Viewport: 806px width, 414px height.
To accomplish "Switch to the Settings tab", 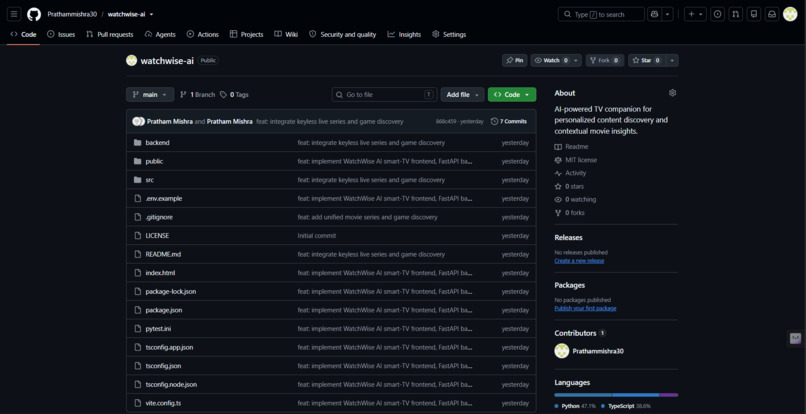I will (x=449, y=34).
